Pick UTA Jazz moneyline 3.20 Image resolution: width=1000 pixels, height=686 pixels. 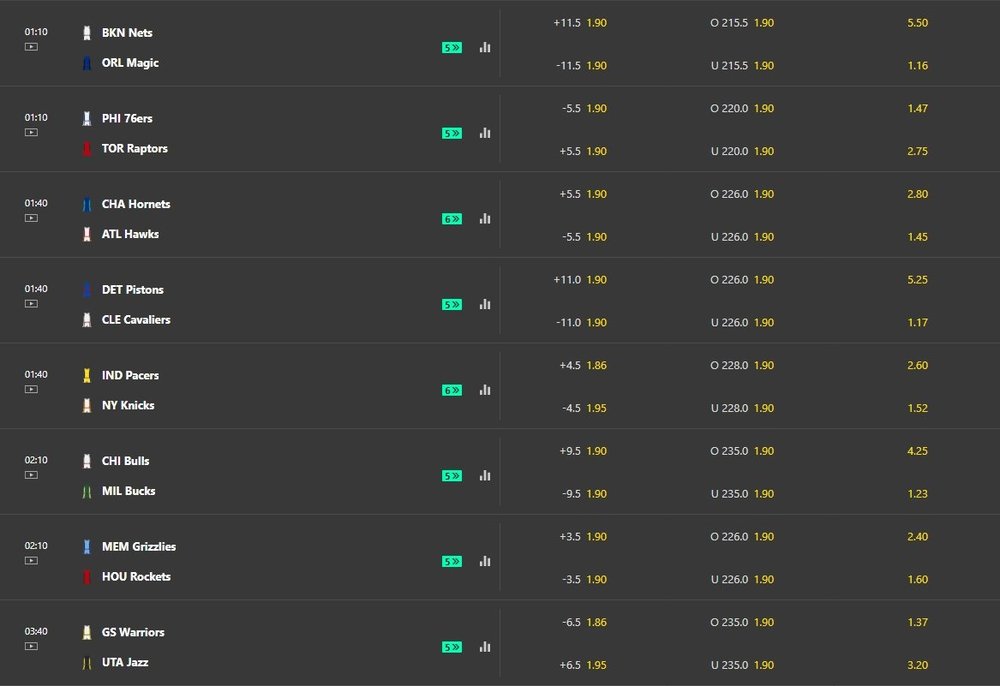tap(917, 665)
